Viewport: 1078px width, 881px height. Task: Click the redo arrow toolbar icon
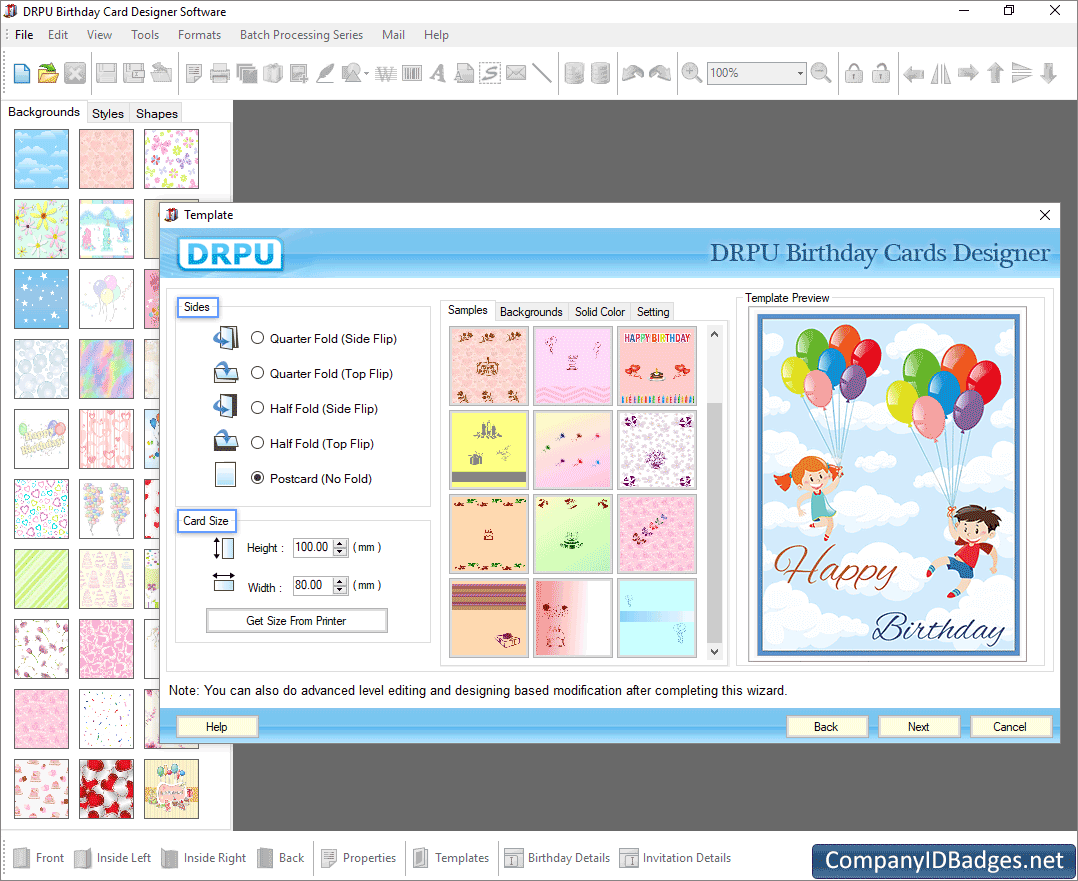coord(660,73)
